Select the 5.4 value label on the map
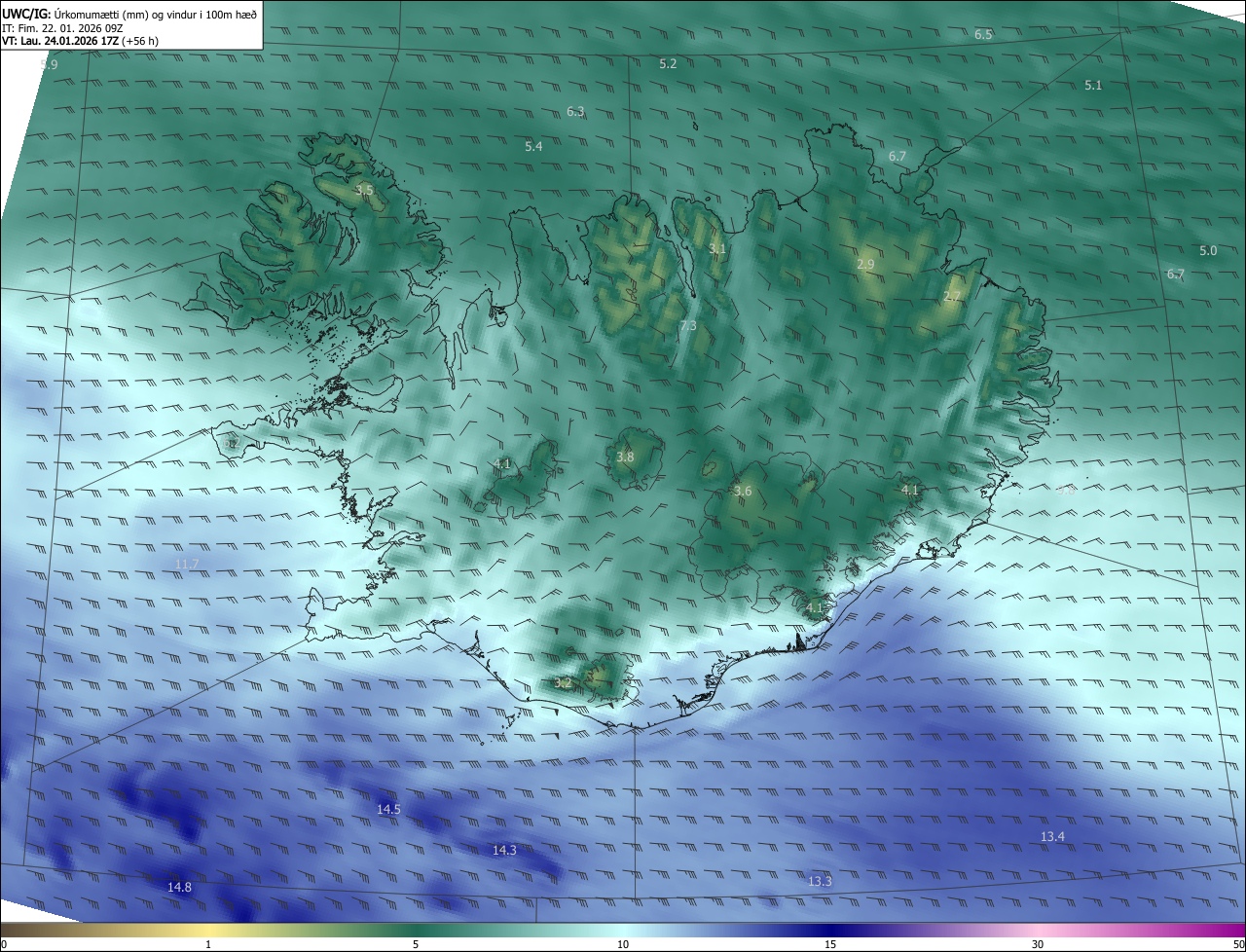 pos(533,147)
